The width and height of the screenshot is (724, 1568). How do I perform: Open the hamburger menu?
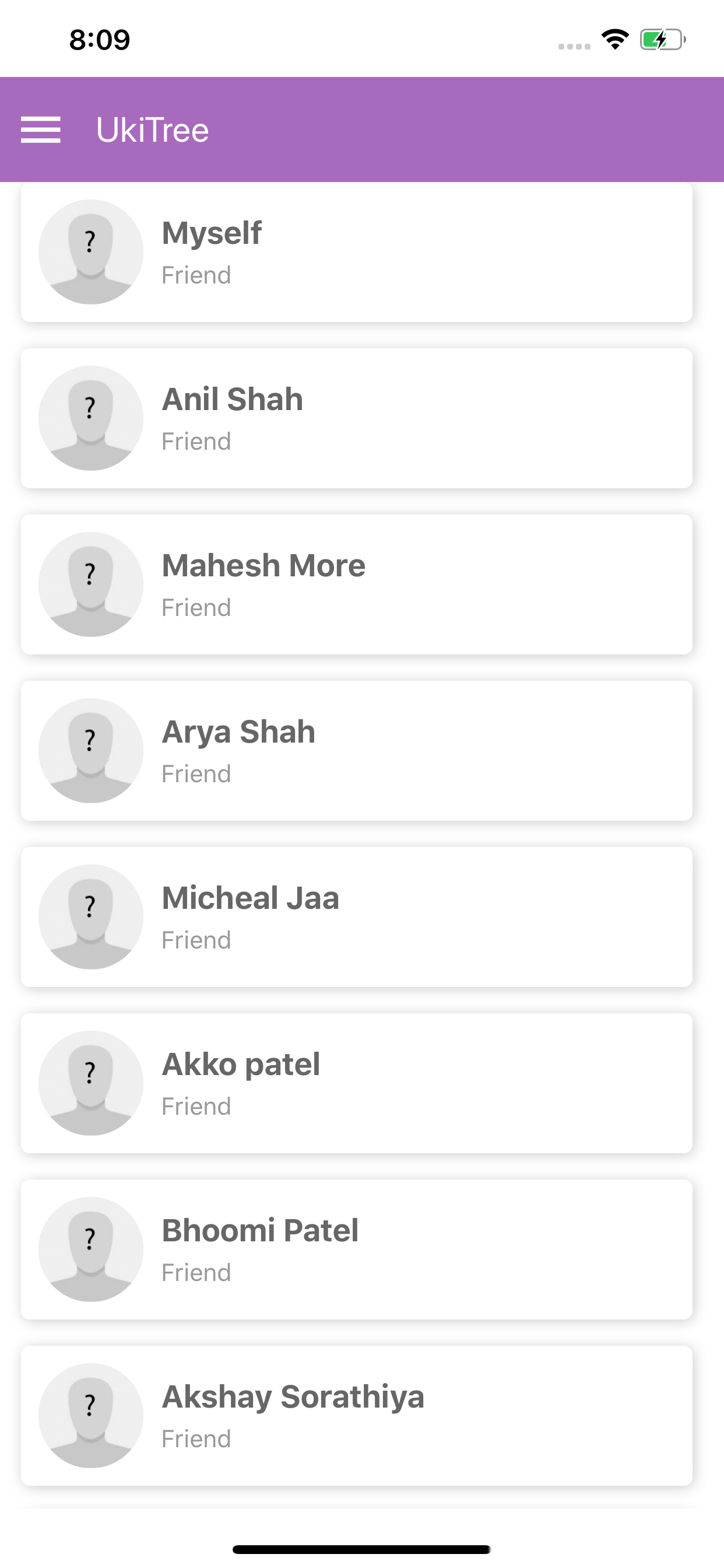[x=40, y=129]
